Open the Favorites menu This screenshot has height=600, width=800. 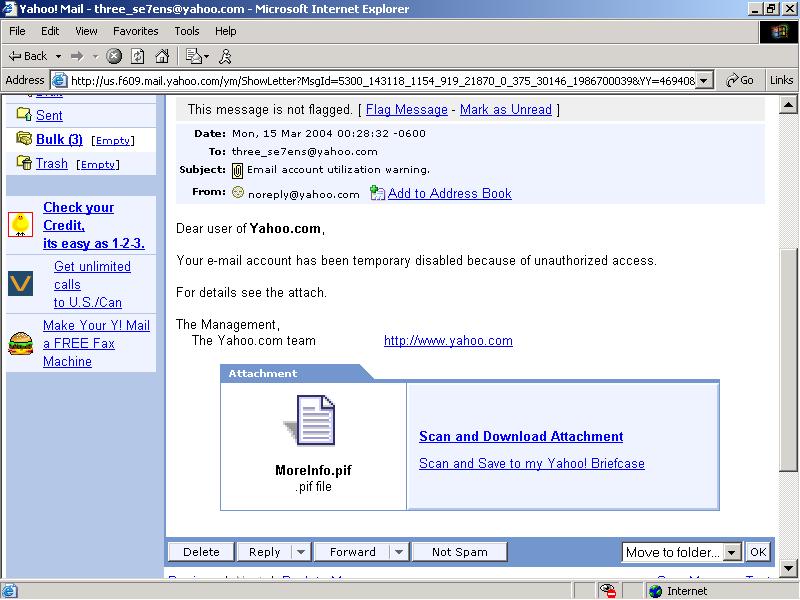tap(136, 31)
